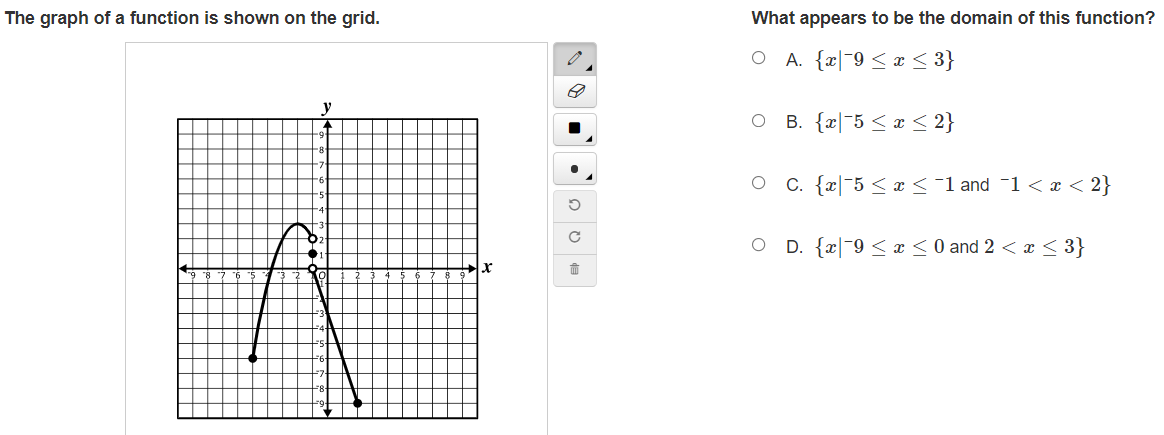Select radio button for answer A

[x=761, y=59]
